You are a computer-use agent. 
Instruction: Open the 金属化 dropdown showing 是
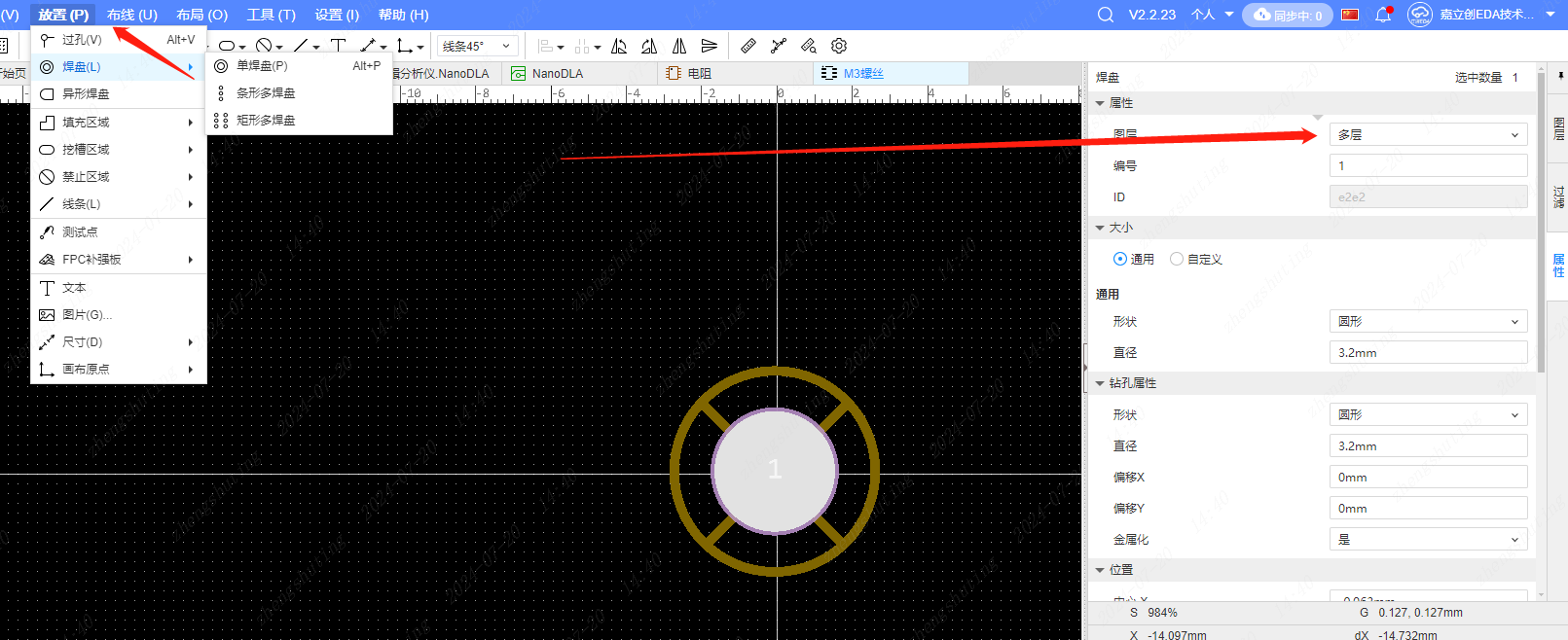tap(1428, 540)
